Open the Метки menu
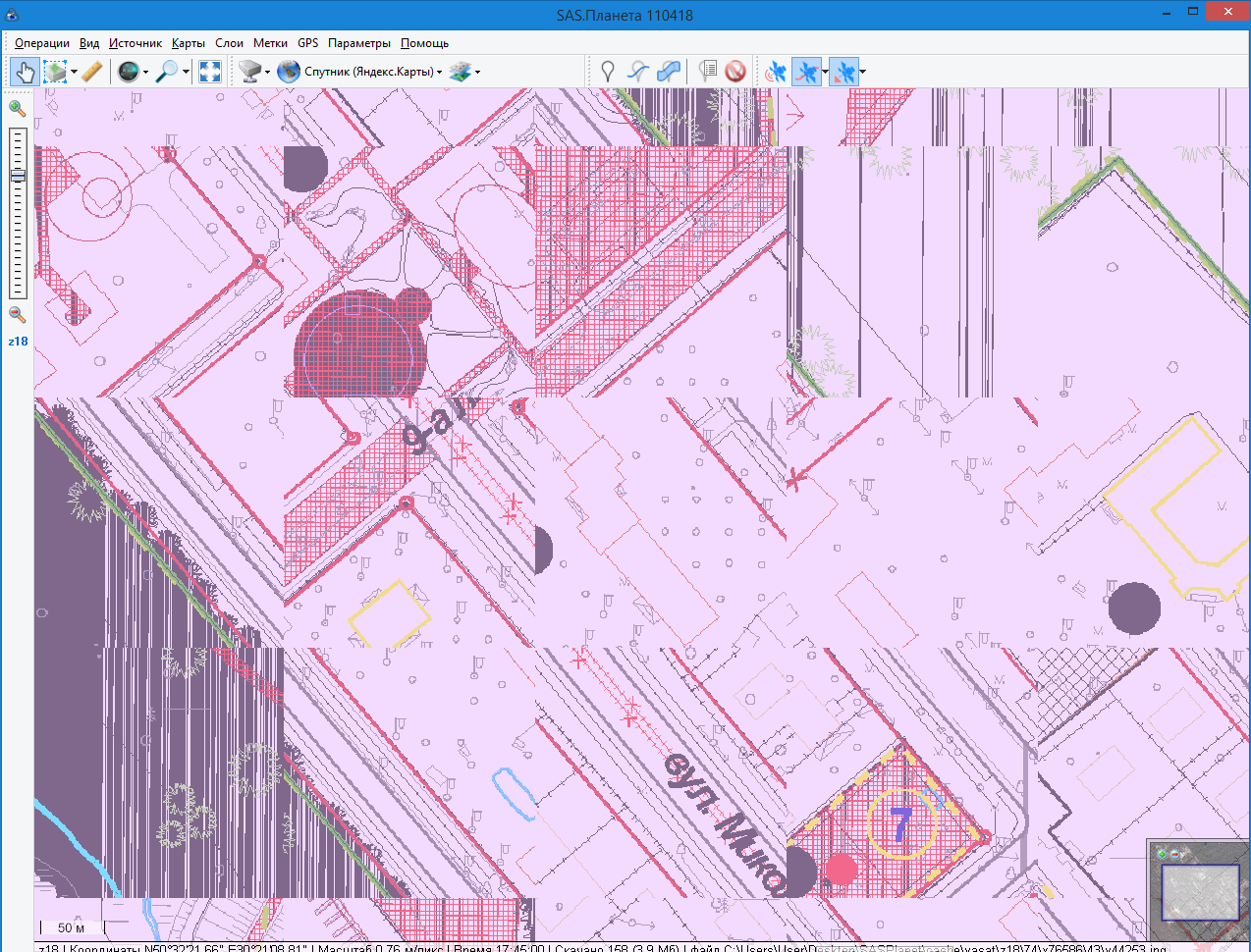 pos(270,43)
